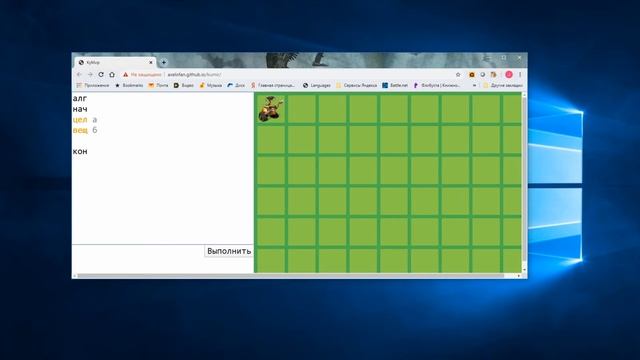Screen dimensions: 640x360
Task: Click the keyword 'вещ' in the code
Action: click(x=80, y=130)
